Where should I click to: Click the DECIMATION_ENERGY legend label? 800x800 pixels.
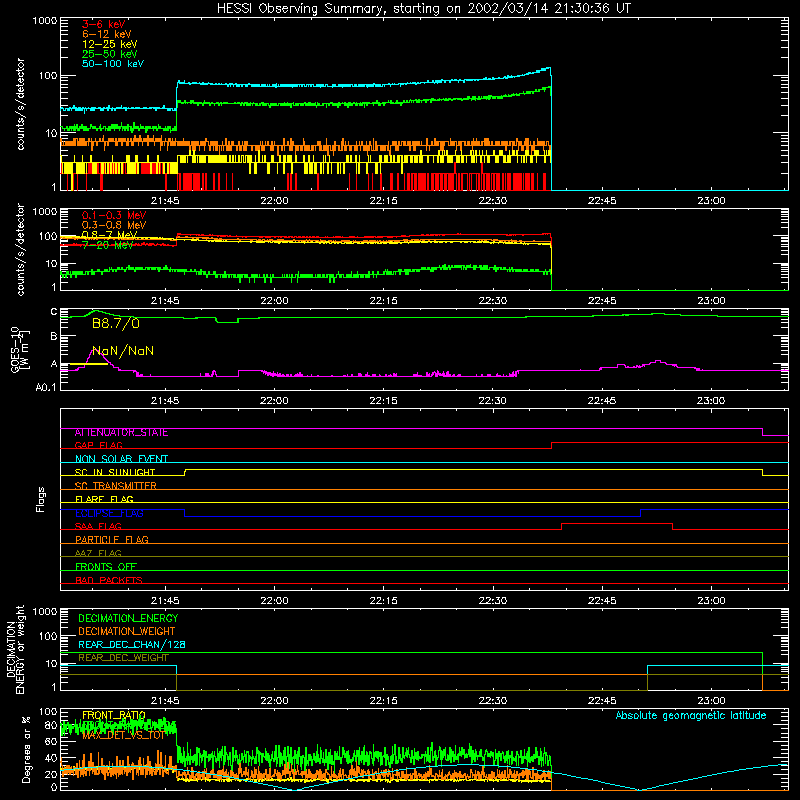[x=128, y=618]
